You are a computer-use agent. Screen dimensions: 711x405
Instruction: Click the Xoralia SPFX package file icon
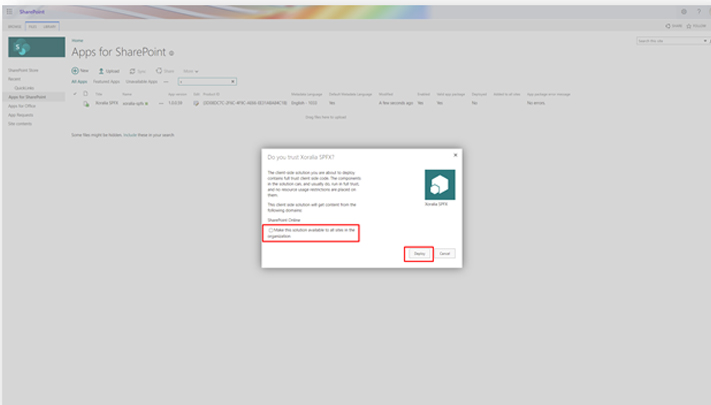(86, 104)
